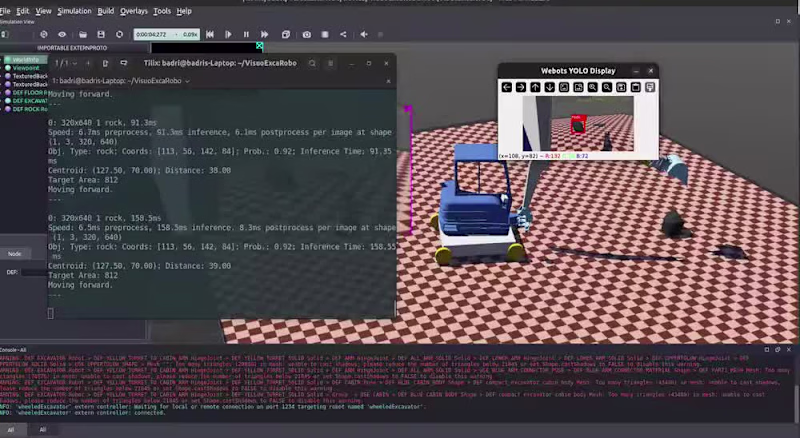Select DEF EXCAVAT node in scene tree

(26, 101)
